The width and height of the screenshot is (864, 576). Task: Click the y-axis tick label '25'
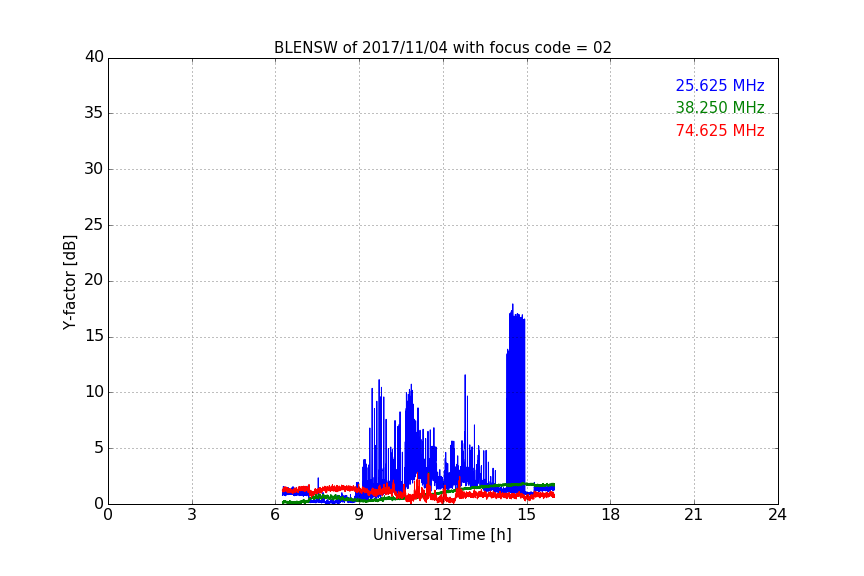94,224
